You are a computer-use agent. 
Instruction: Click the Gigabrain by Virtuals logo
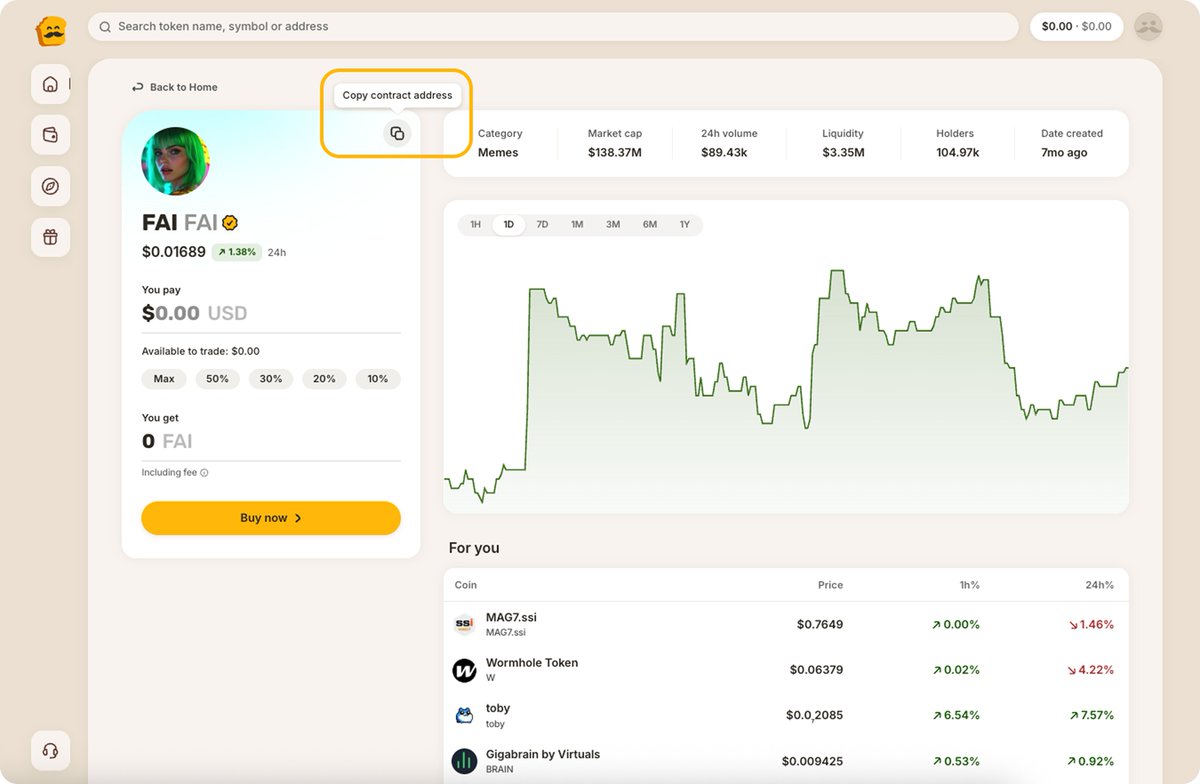click(464, 761)
